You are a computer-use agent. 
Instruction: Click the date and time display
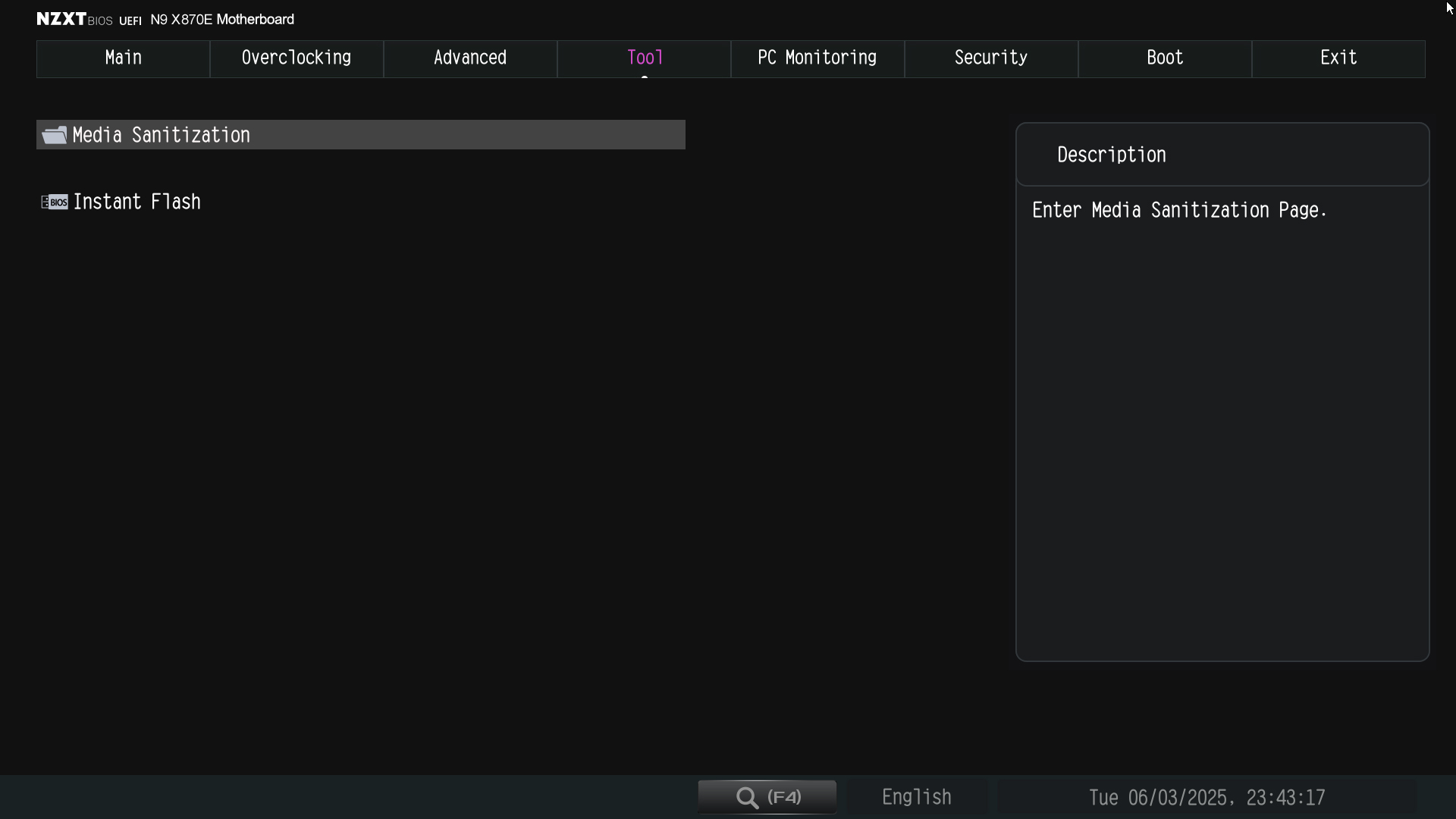[1207, 798]
